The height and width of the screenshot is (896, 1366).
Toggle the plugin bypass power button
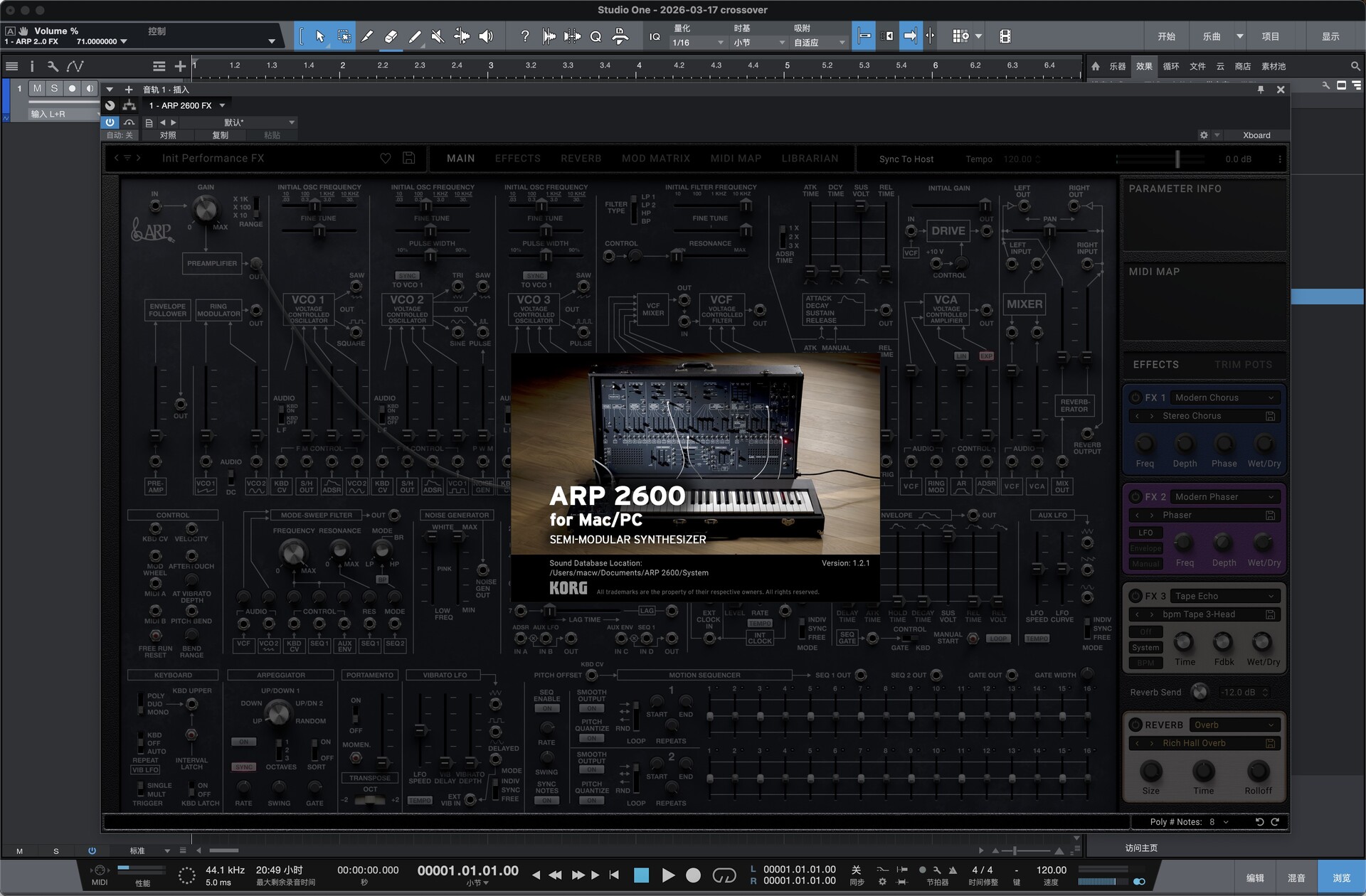pos(110,122)
